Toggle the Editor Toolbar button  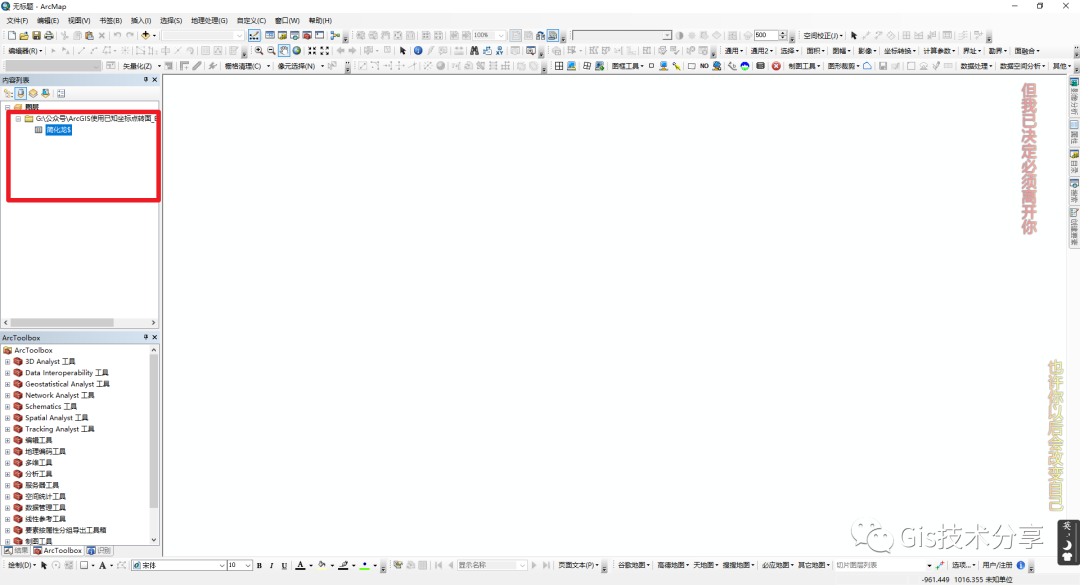[254, 36]
